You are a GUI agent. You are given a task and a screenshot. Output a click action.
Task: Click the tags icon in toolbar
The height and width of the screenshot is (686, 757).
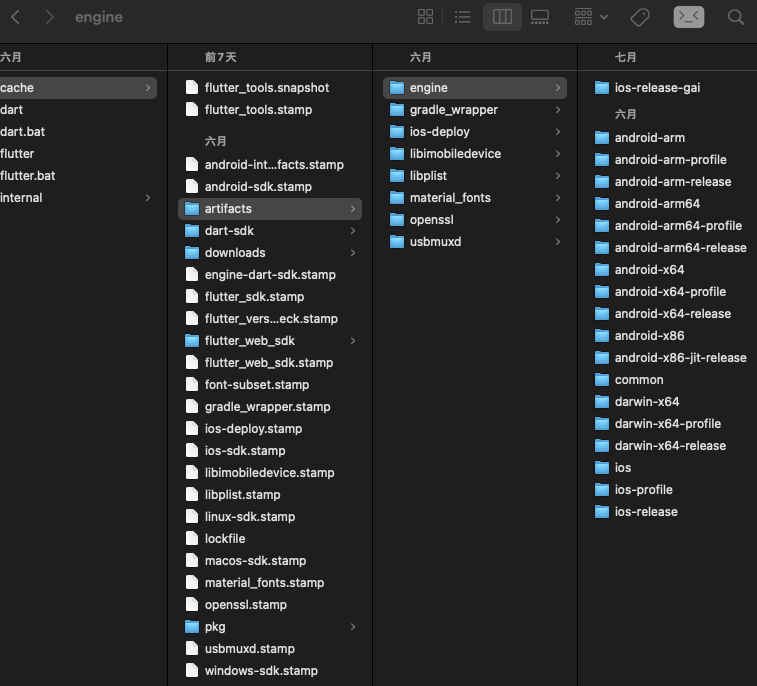[640, 17]
